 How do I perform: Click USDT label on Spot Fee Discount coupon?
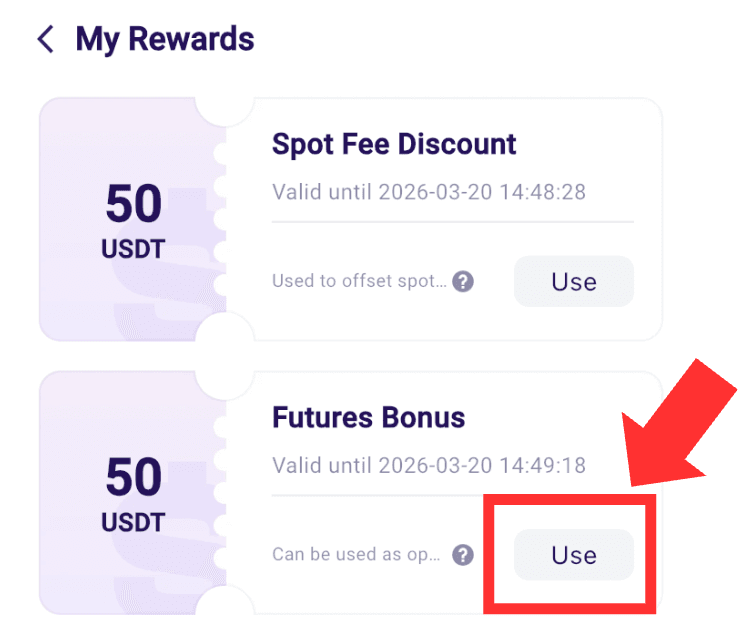[x=133, y=249]
